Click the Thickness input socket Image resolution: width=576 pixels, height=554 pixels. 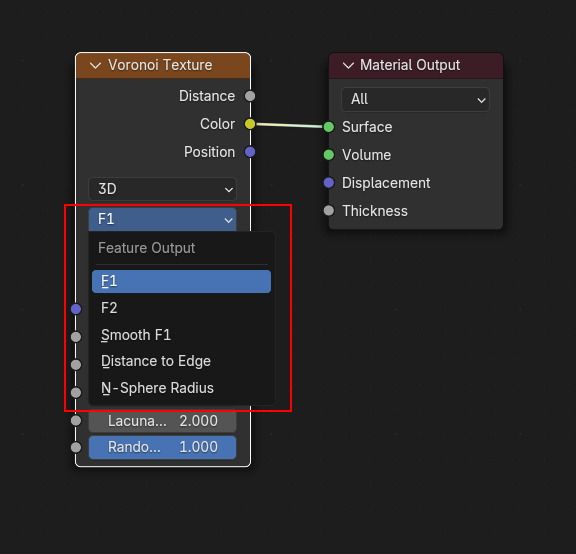[329, 211]
